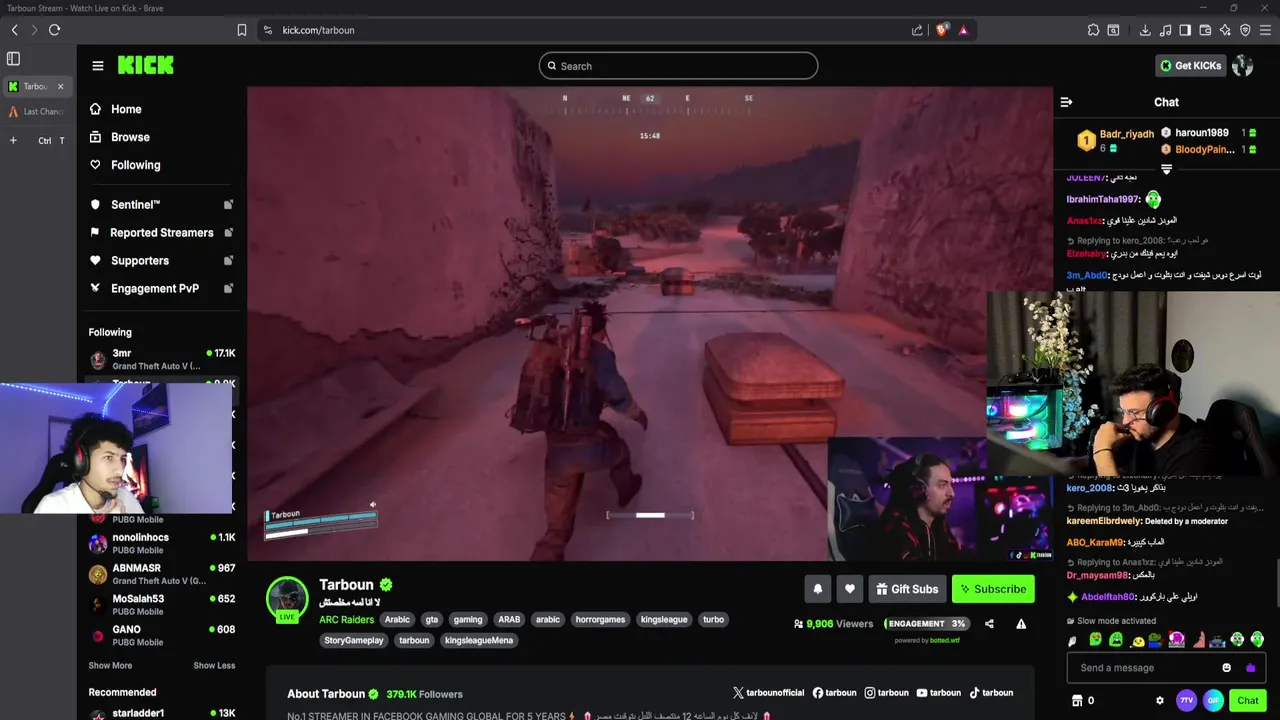
Task: Open Reported Streamers lock icon
Action: point(228,233)
